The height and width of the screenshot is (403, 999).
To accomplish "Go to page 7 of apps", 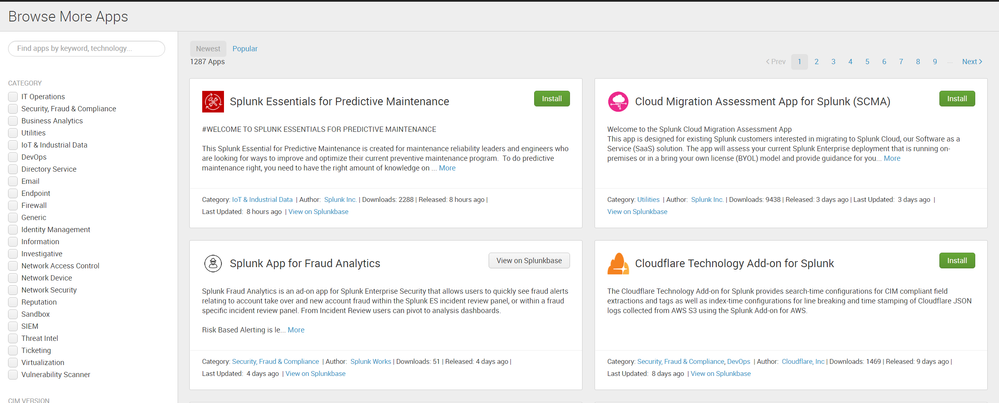I will coord(901,62).
